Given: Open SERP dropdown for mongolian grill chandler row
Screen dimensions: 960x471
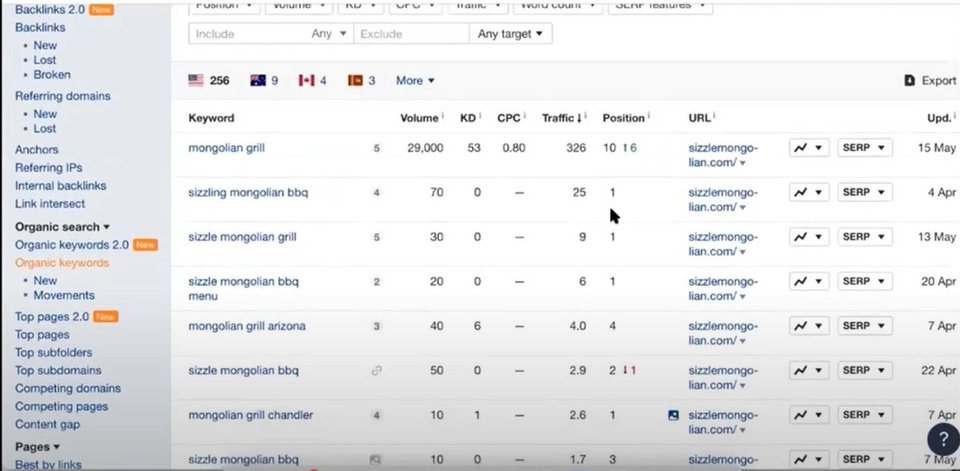Looking at the screenshot, I should click(864, 415).
